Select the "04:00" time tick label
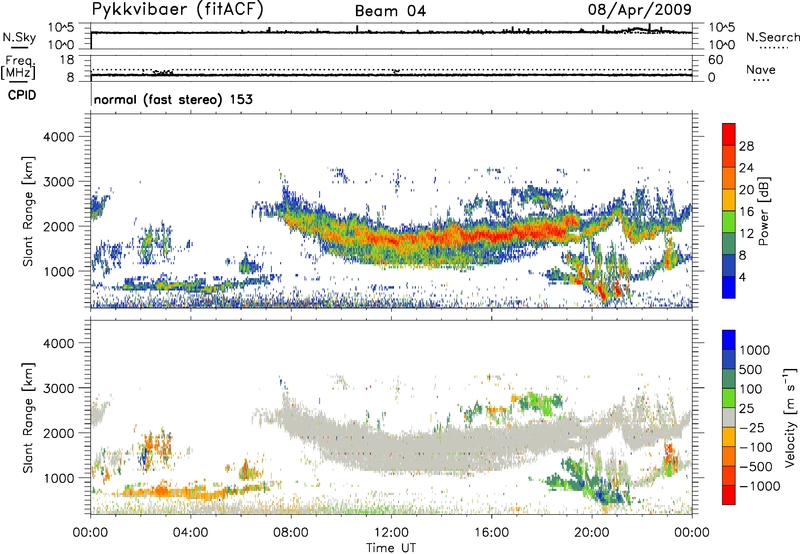This screenshot has width=800, height=554. [x=190, y=533]
